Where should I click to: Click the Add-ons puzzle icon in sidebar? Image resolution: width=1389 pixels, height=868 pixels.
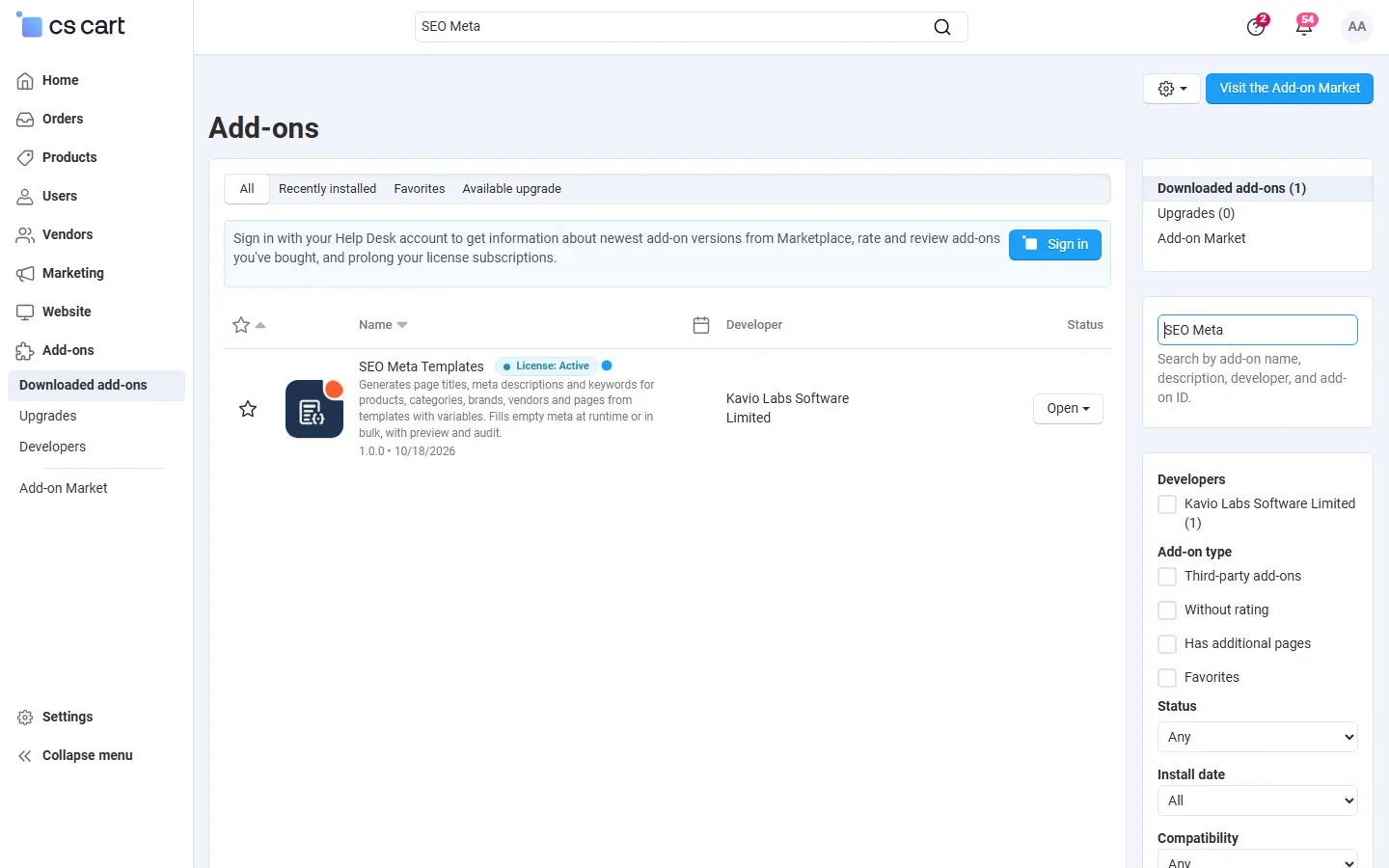pyautogui.click(x=25, y=351)
